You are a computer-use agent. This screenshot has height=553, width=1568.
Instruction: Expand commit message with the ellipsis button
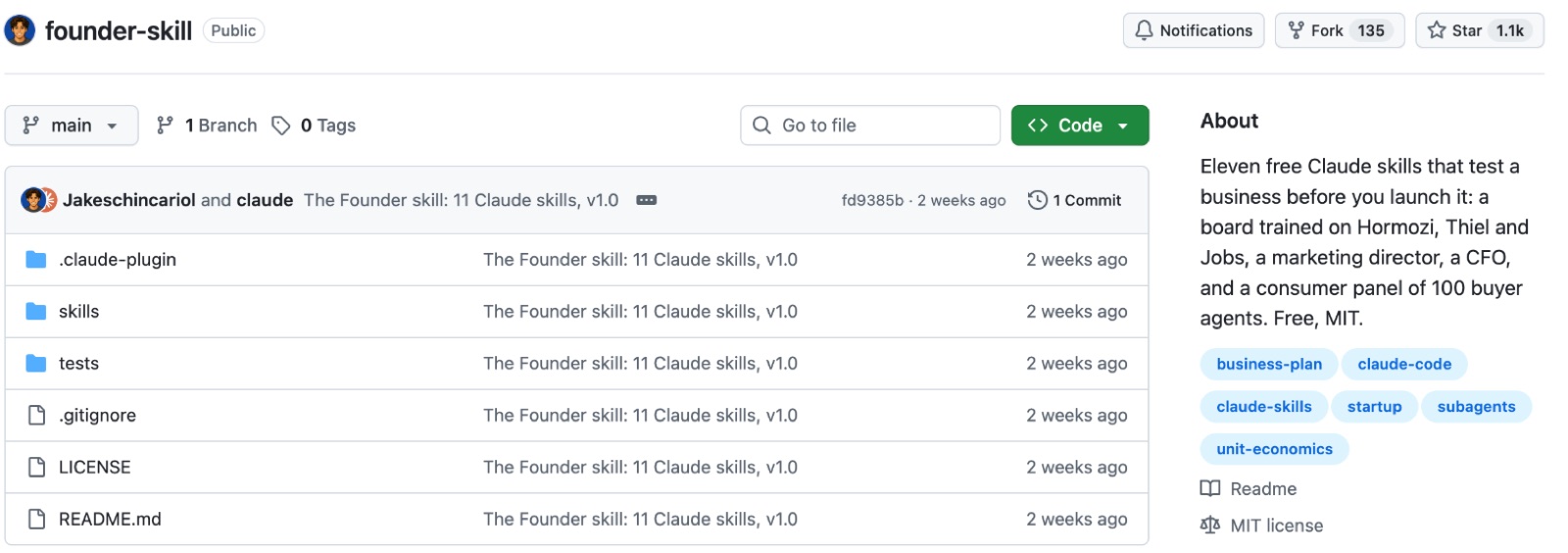(x=647, y=200)
